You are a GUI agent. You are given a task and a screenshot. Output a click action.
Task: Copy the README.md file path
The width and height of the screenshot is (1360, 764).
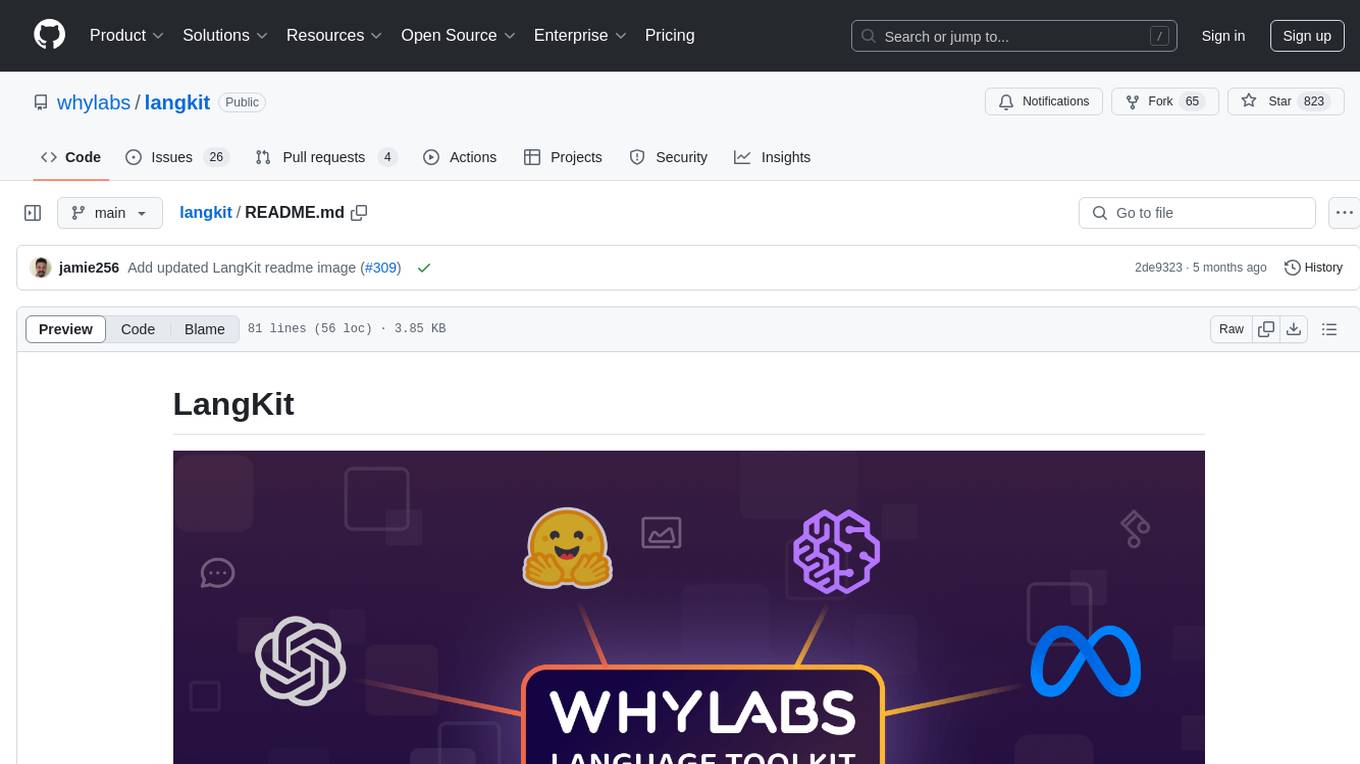(x=359, y=212)
